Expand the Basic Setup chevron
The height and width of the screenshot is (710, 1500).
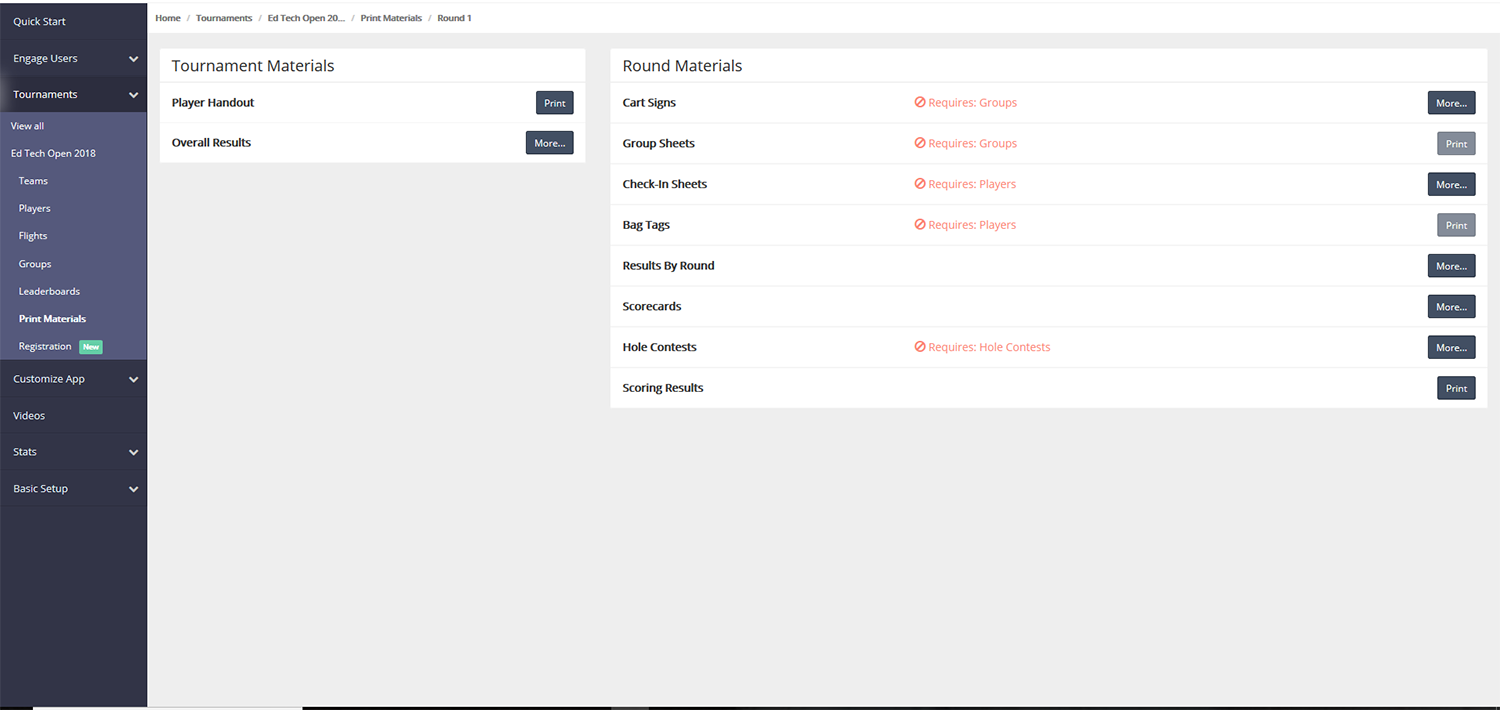coord(133,490)
